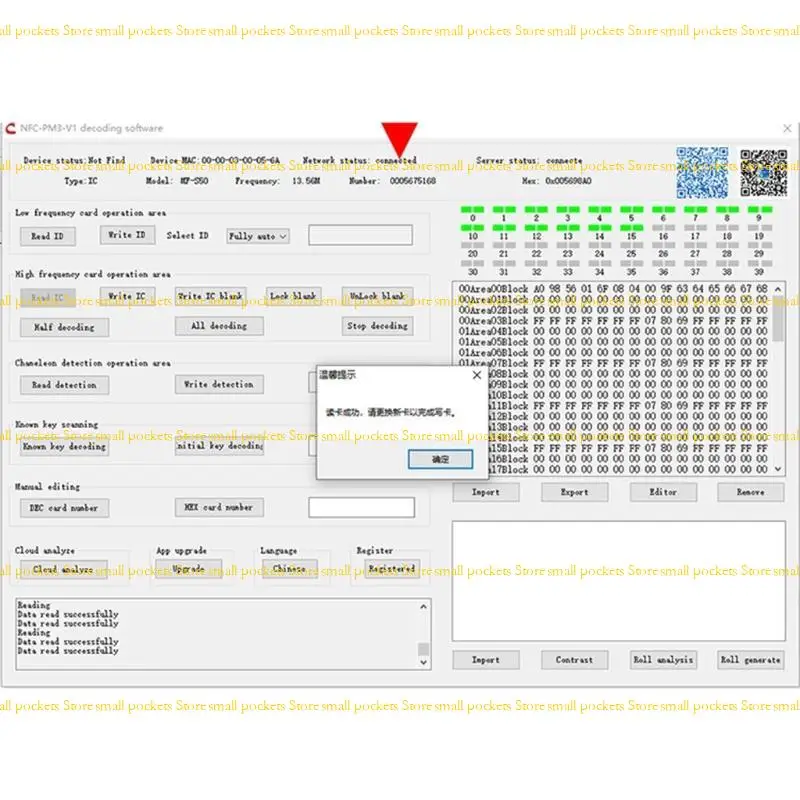Click sector 9 status indicator
The width and height of the screenshot is (800, 800).
coord(760,210)
